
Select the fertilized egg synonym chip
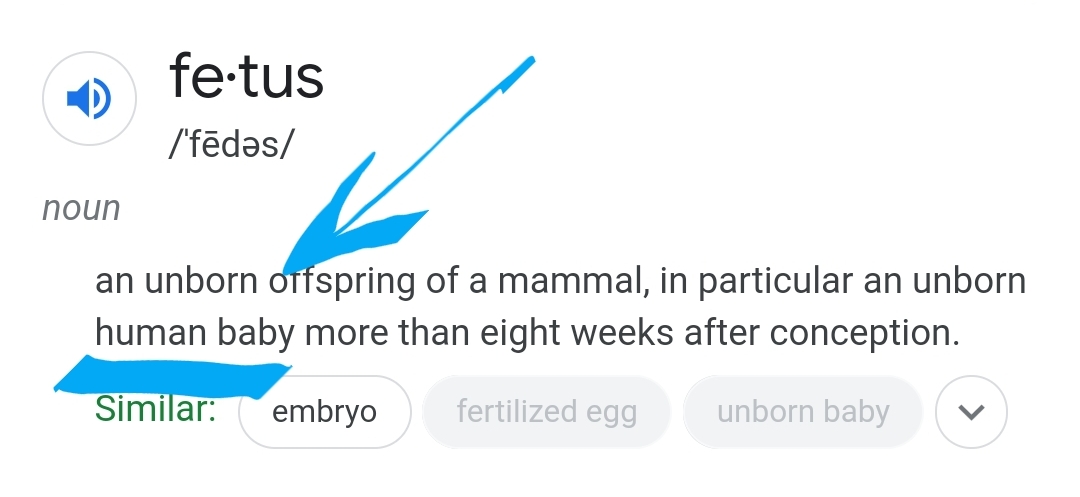coord(546,412)
